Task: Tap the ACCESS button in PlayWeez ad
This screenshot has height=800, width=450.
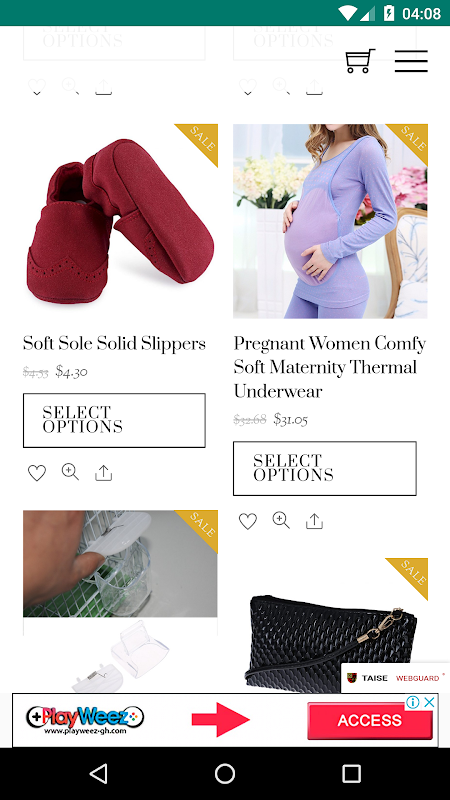Action: [x=370, y=720]
